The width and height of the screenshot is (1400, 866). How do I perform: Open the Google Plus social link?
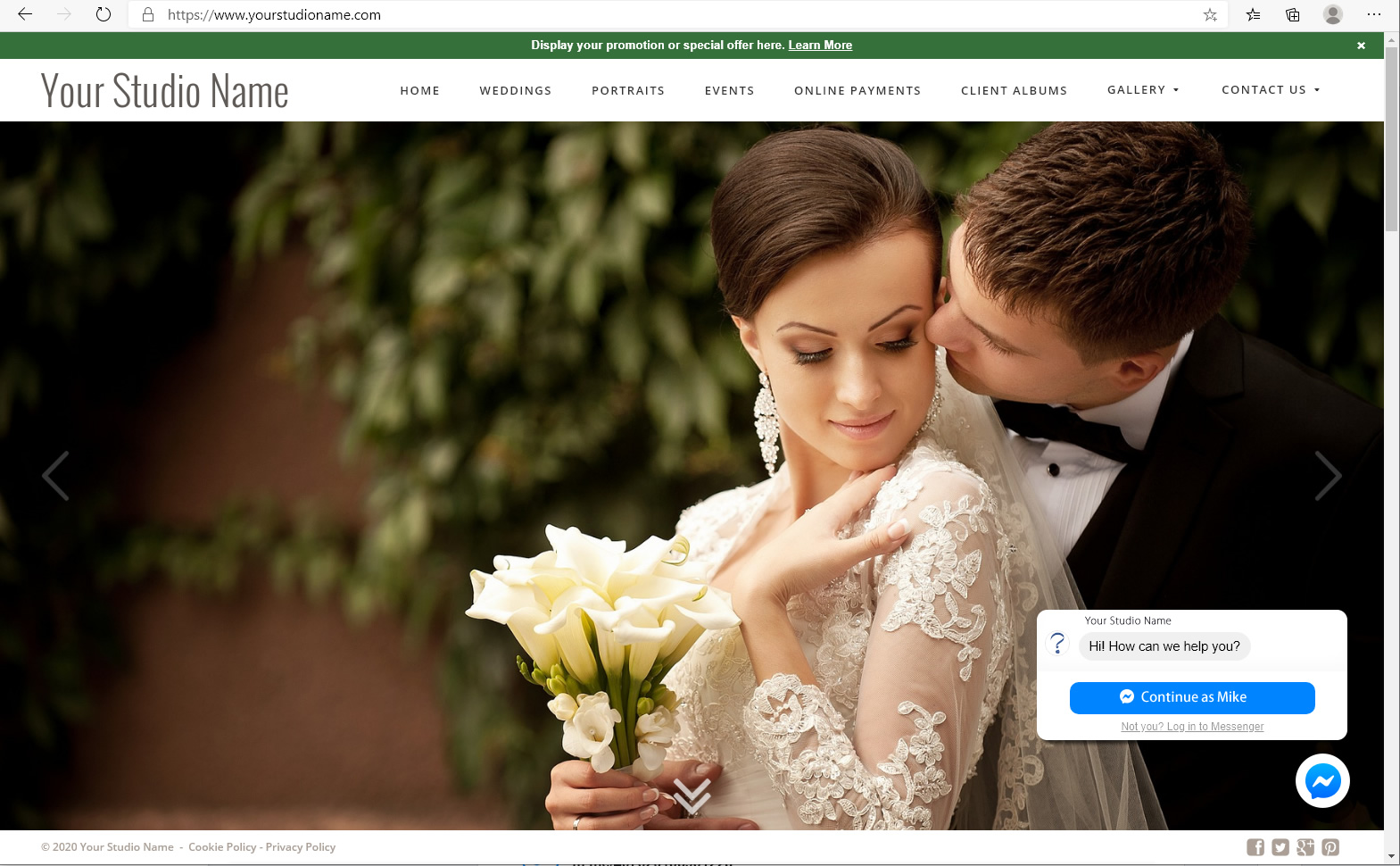tap(1305, 847)
